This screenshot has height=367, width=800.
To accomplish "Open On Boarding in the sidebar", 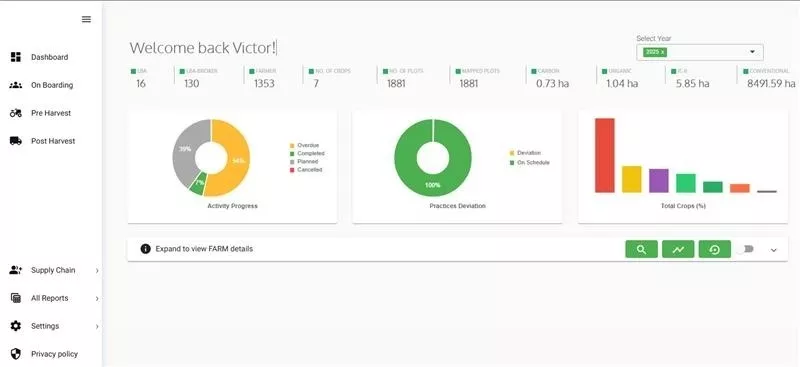I will coord(52,85).
